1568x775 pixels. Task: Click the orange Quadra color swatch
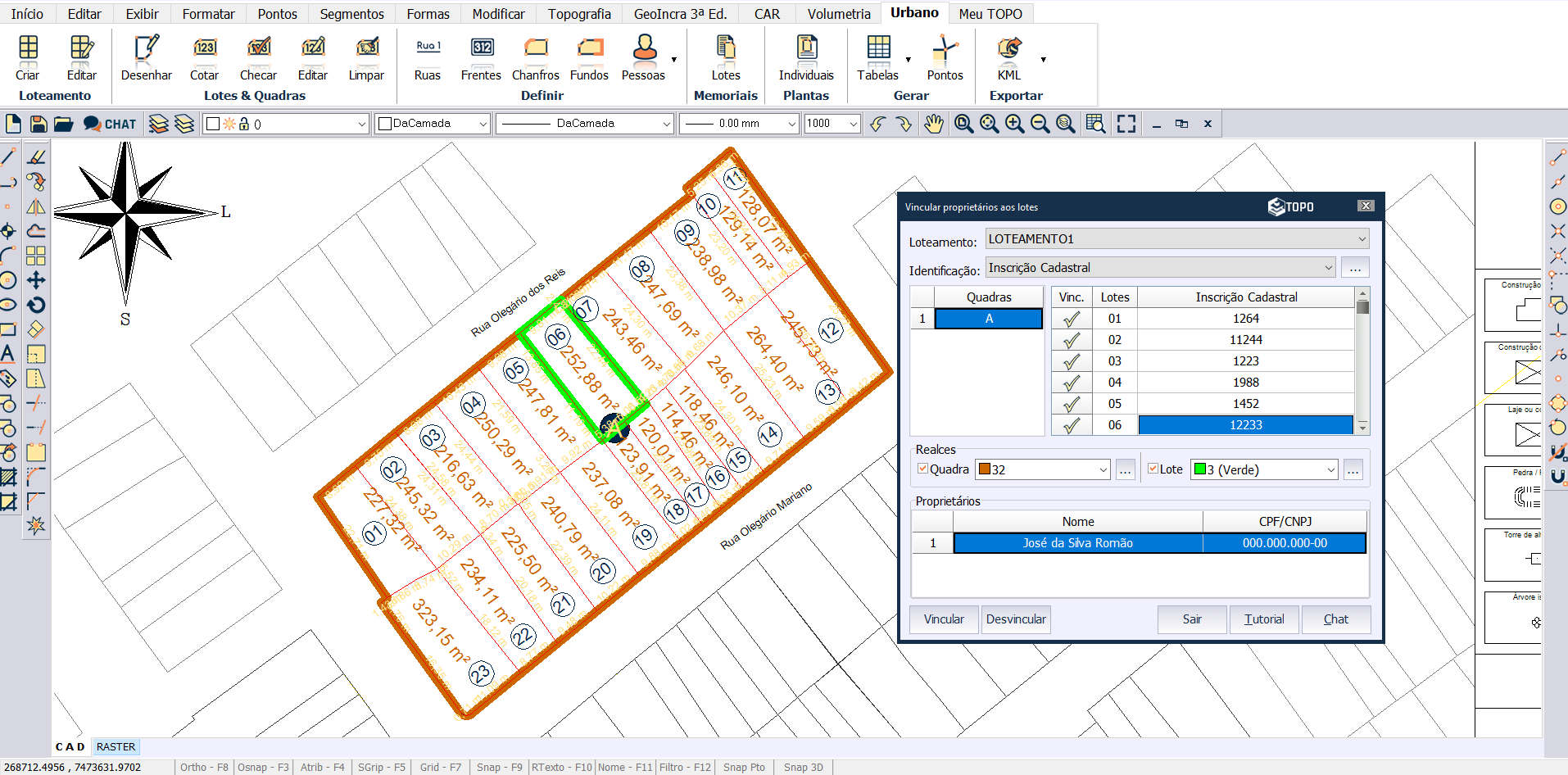[x=985, y=469]
